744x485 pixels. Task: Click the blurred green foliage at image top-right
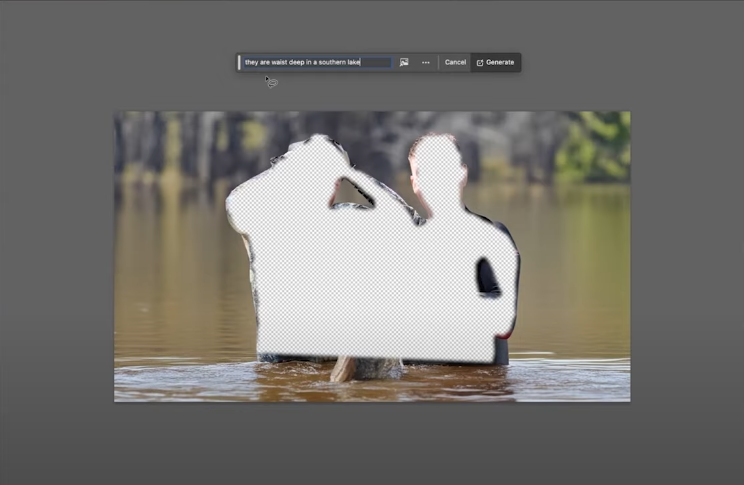[595, 145]
